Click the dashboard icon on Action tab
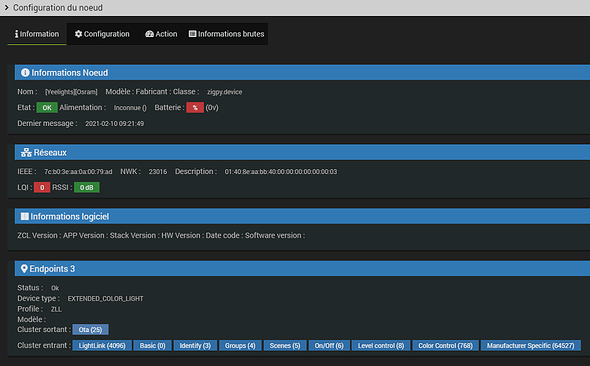 (x=149, y=34)
